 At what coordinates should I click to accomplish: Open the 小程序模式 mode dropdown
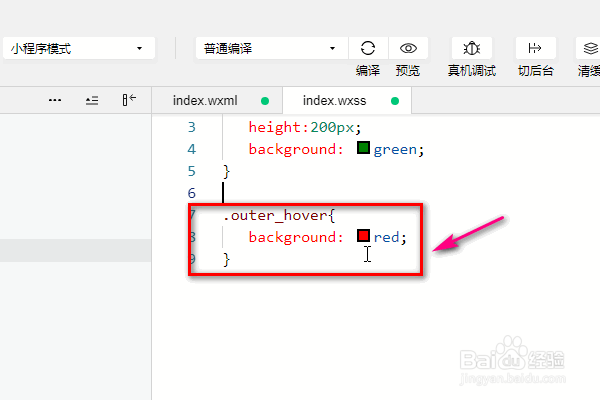78,48
